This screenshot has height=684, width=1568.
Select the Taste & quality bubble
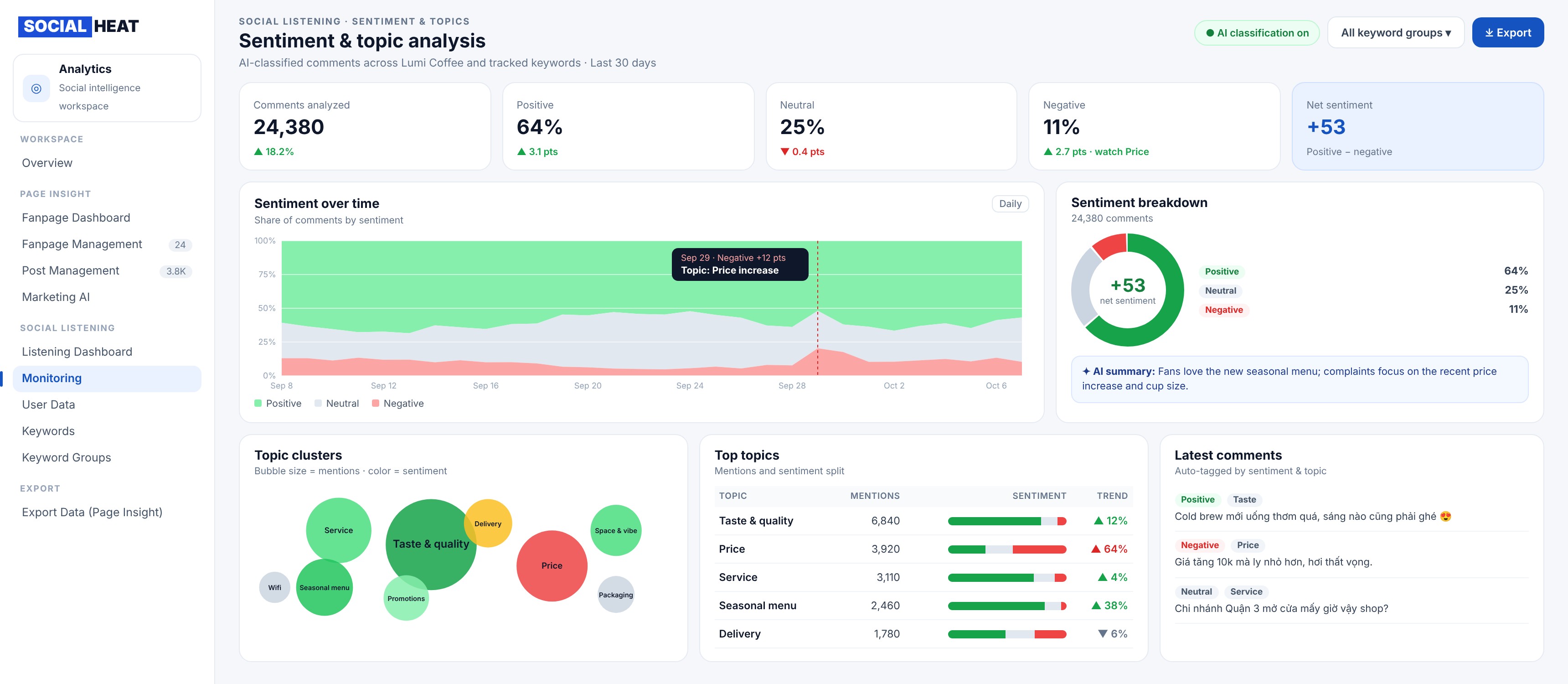(431, 544)
